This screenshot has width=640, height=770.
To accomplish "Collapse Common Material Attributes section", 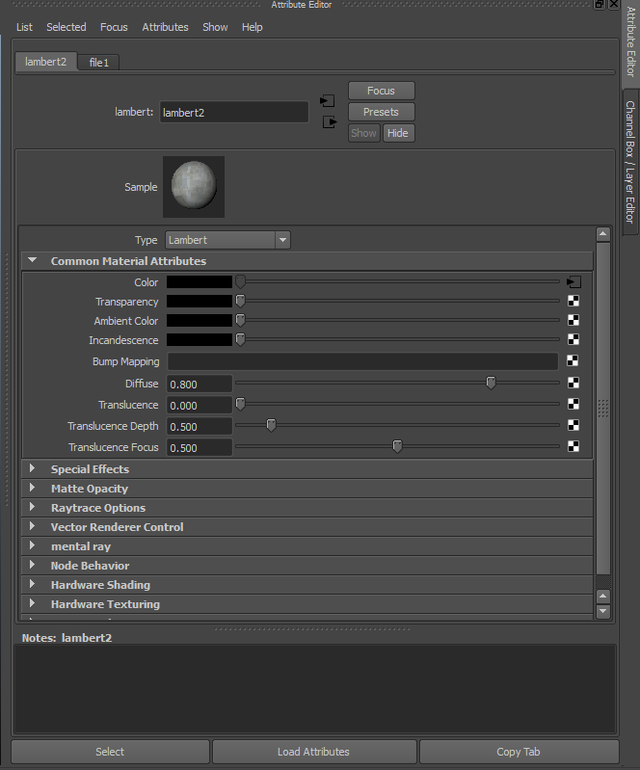I will coord(32,260).
